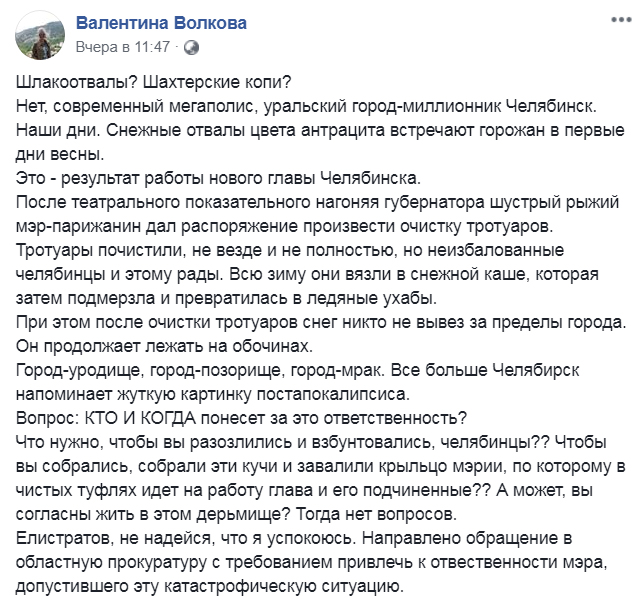Click the line starting "Нет, современный мегаполис"
The width and height of the screenshot is (643, 606).
click(308, 105)
